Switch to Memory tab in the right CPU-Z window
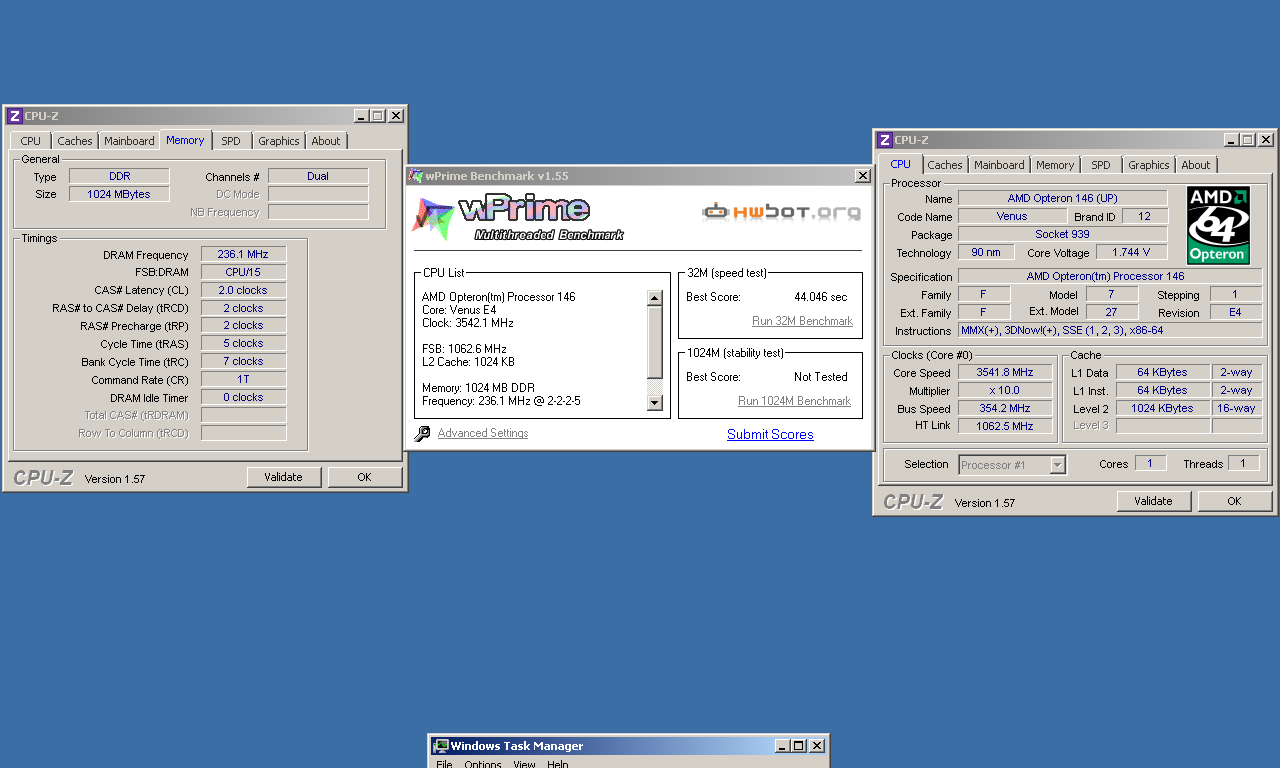1280x768 pixels. point(1055,165)
